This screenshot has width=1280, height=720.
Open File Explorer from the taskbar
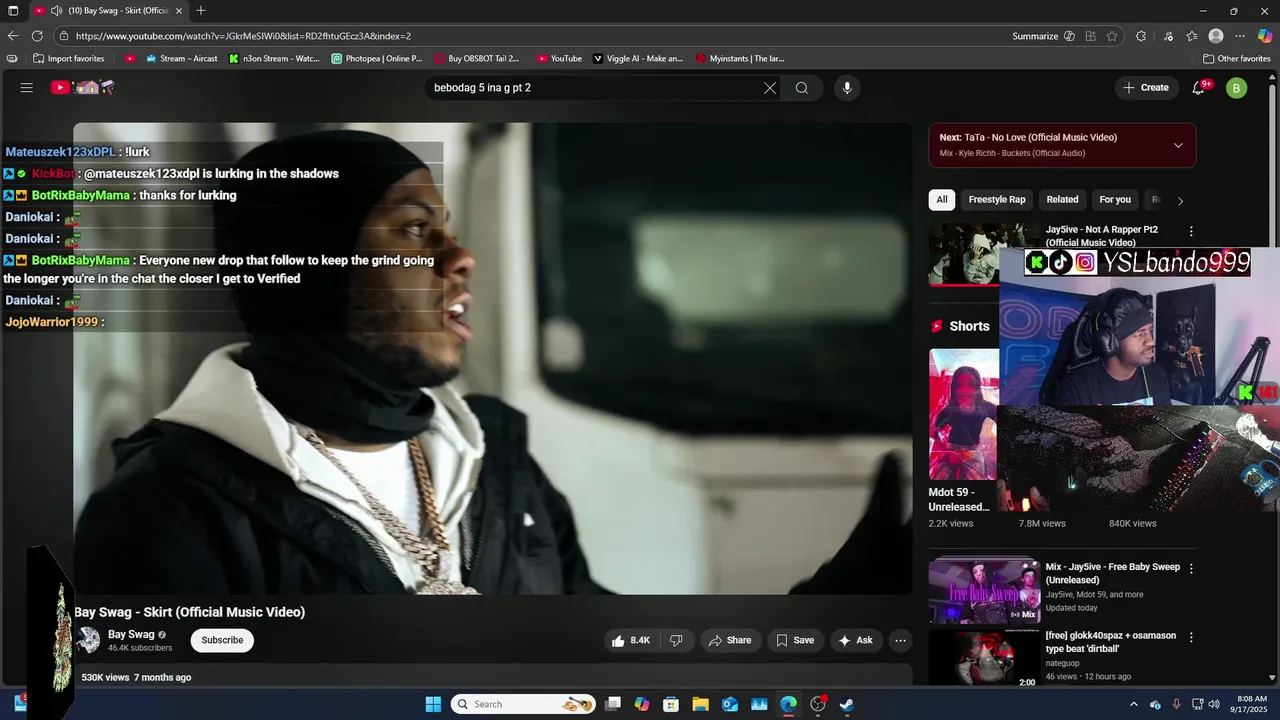pos(701,704)
